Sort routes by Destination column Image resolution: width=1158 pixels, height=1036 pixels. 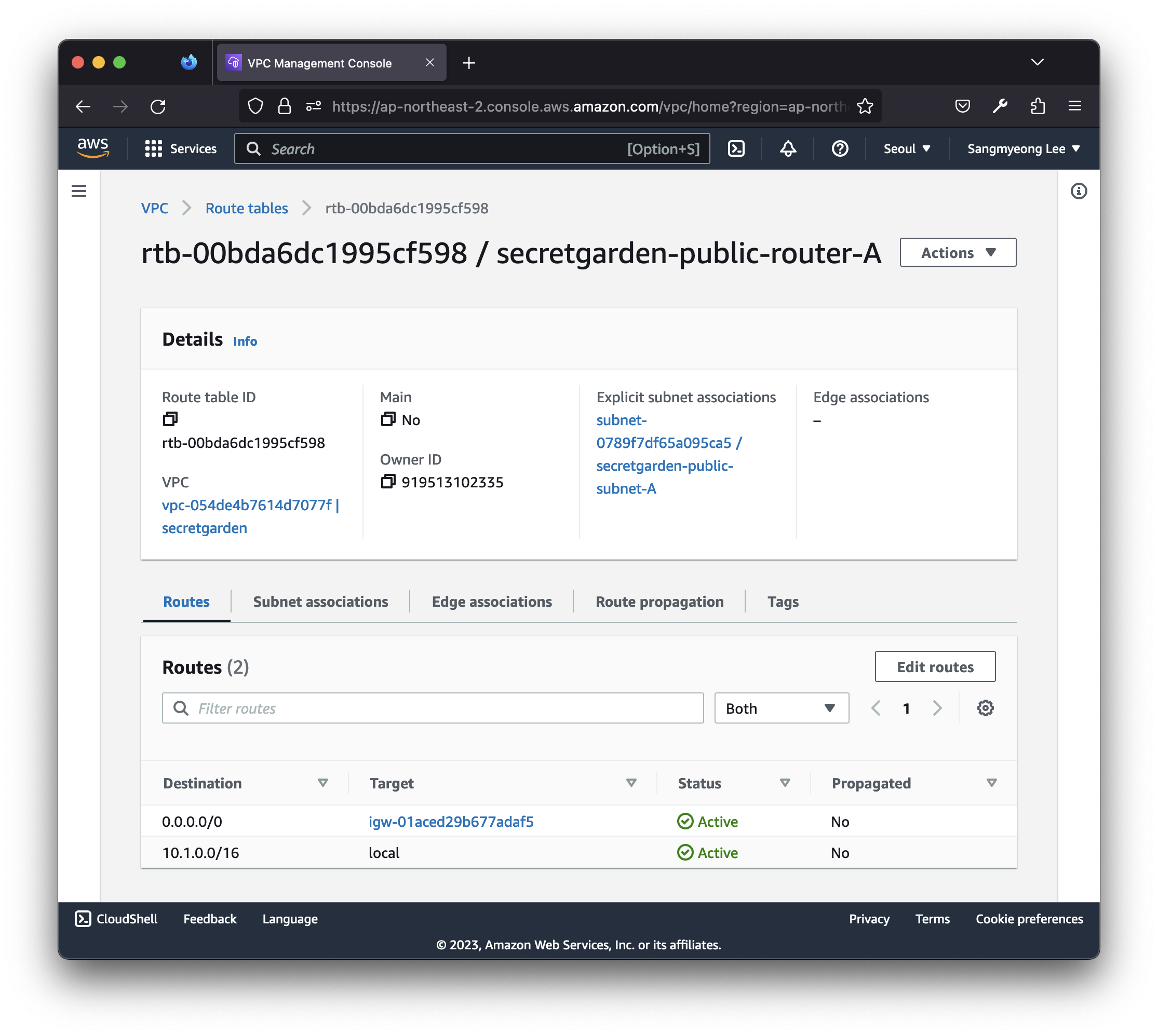coord(322,783)
